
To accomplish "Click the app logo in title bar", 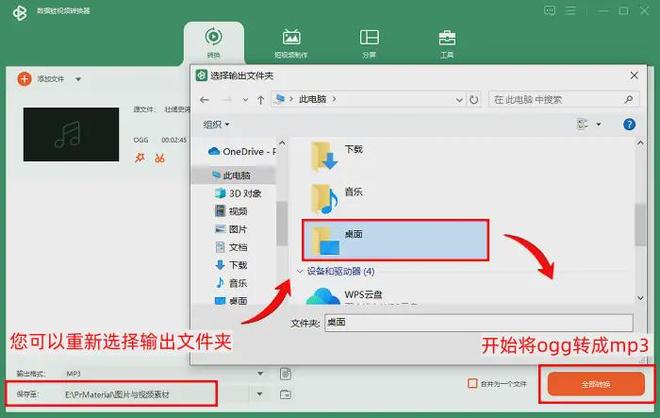I will (19, 13).
